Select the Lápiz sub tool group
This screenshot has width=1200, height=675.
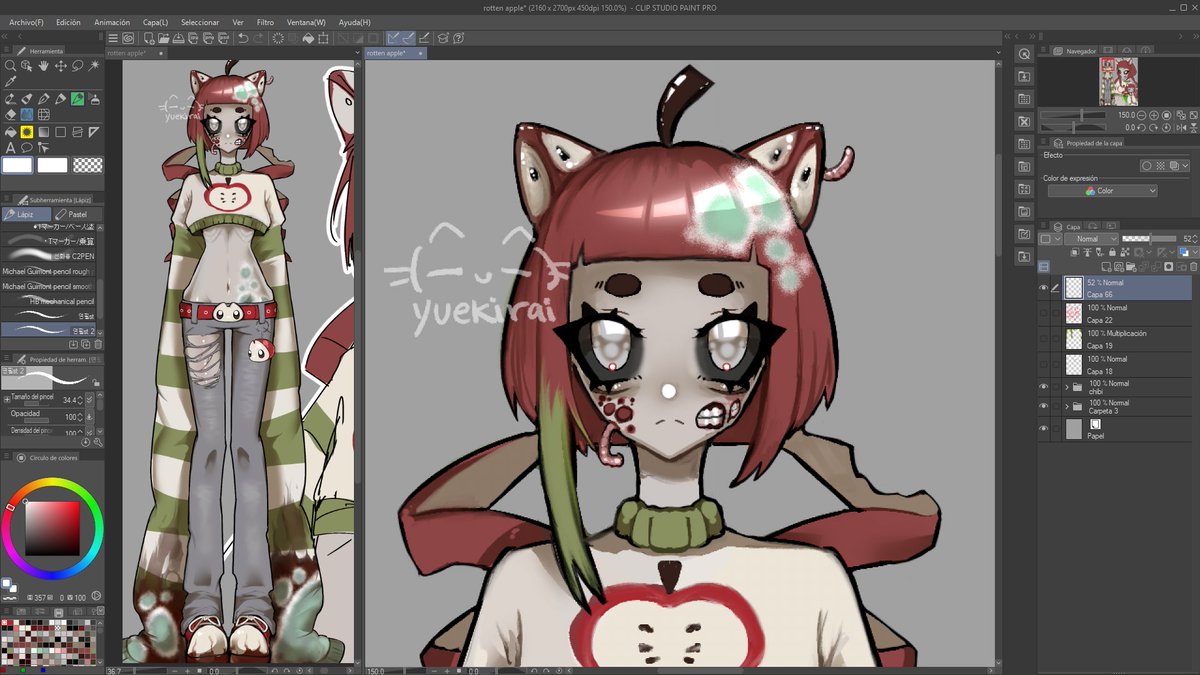[26, 214]
